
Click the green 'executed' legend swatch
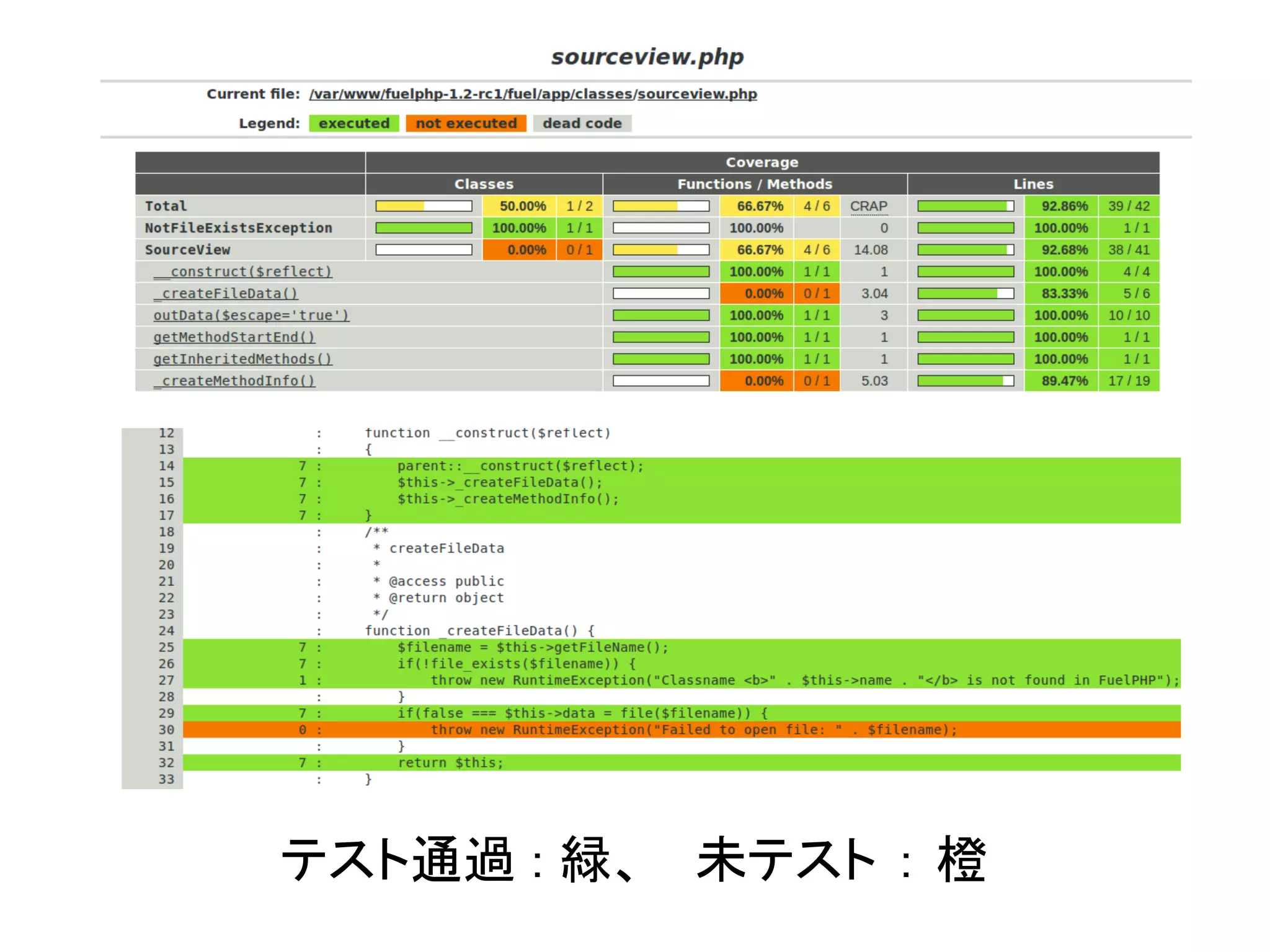tap(354, 123)
